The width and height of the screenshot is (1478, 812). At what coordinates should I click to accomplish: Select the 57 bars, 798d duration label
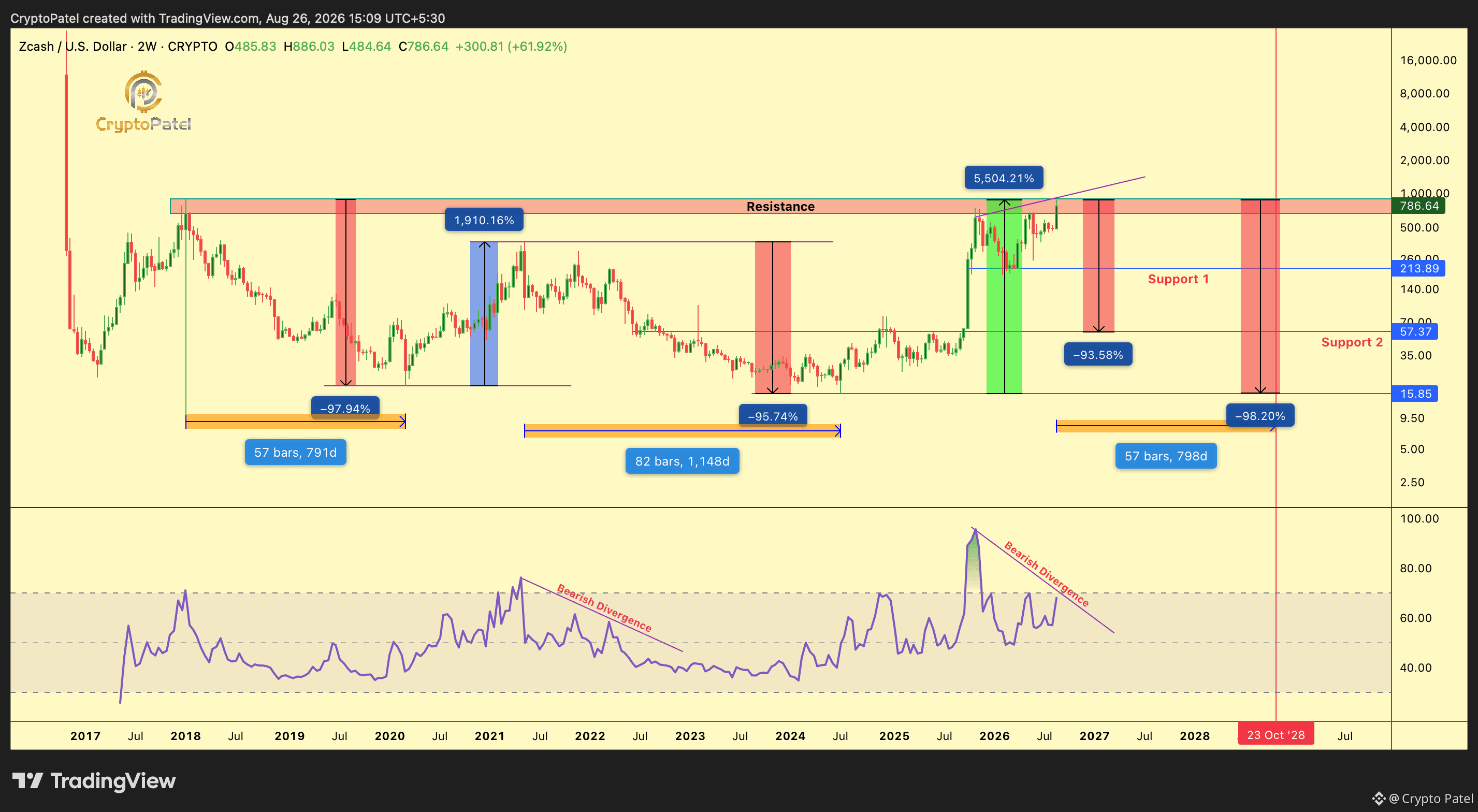click(1166, 456)
